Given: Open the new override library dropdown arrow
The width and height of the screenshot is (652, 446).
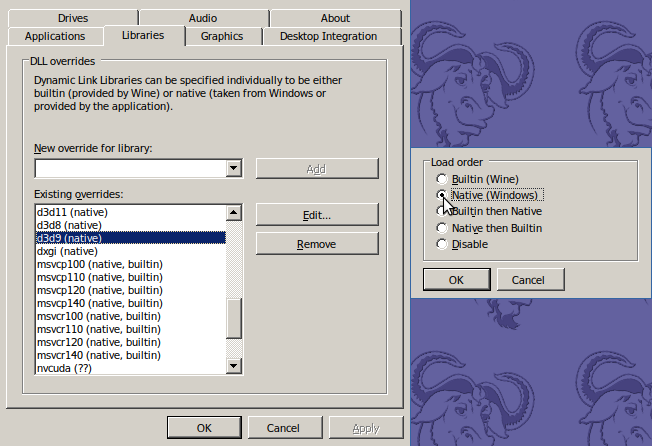Looking at the screenshot, I should coord(234,169).
